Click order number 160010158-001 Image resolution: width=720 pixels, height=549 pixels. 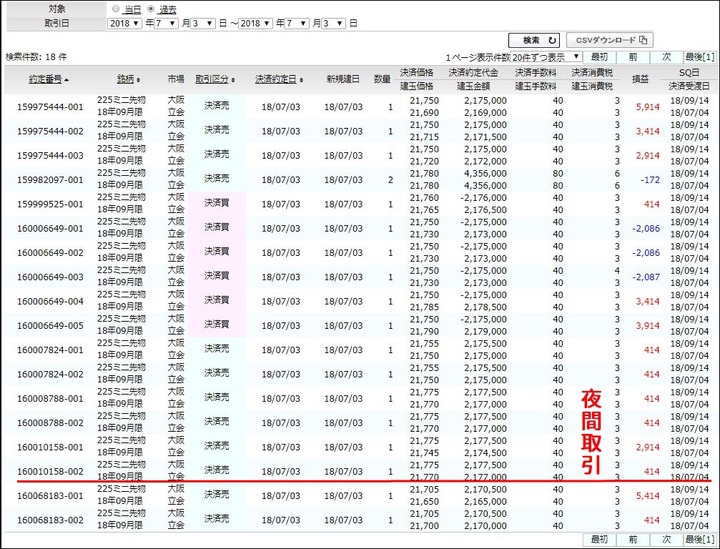point(51,448)
